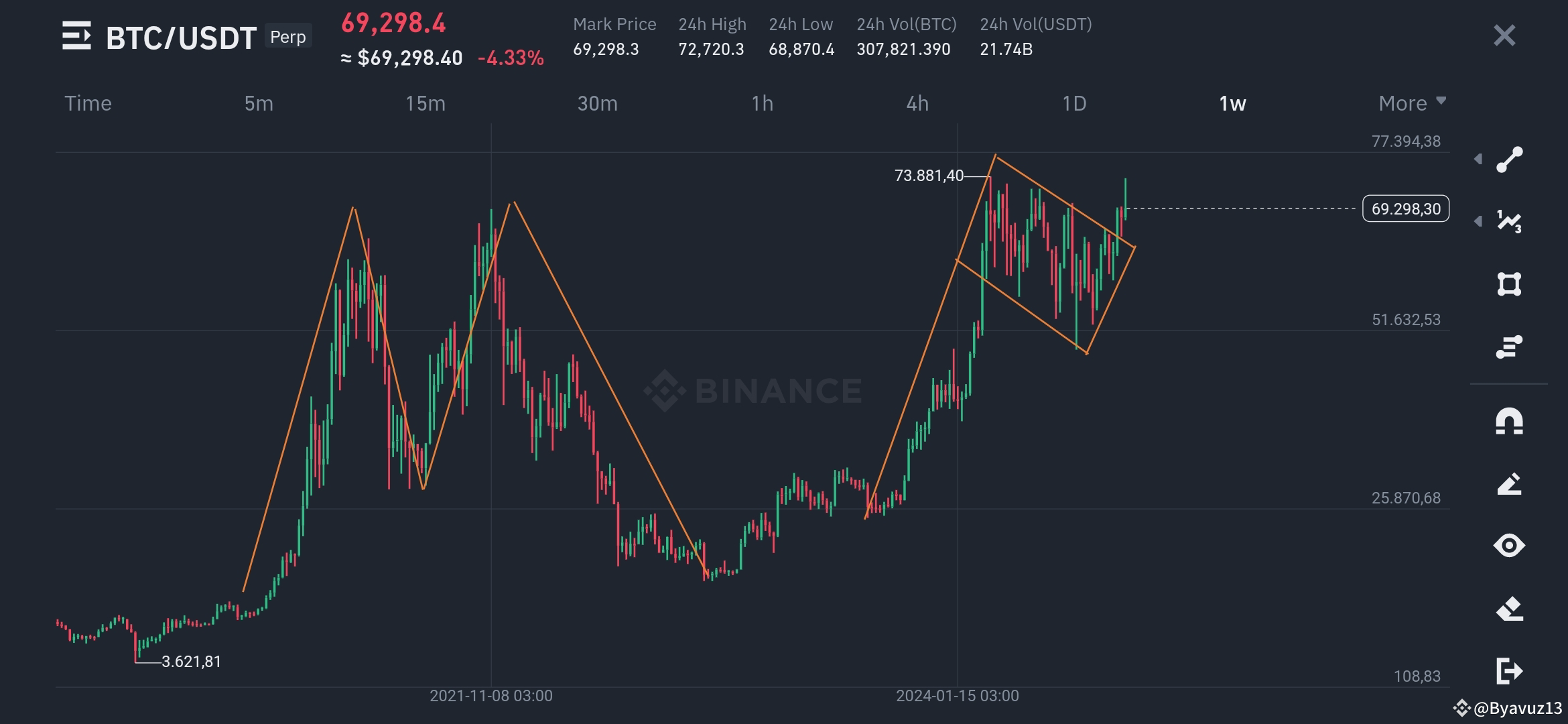Expand the wave pattern tool options arrow
Image resolution: width=1568 pixels, height=724 pixels.
[x=1478, y=221]
